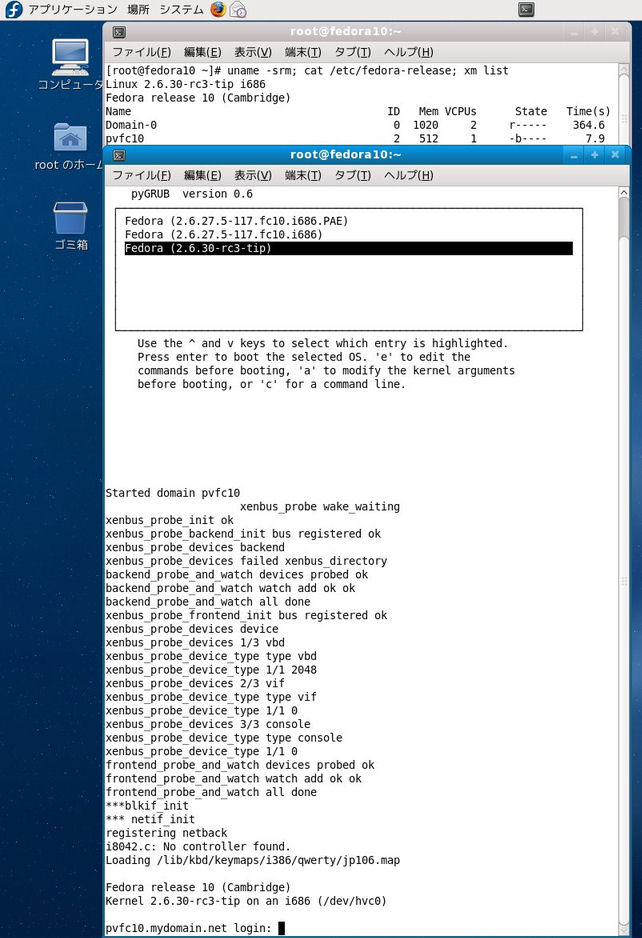Viewport: 642px width, 938px height.
Task: Open the Computer desktop icon
Action: (70, 65)
